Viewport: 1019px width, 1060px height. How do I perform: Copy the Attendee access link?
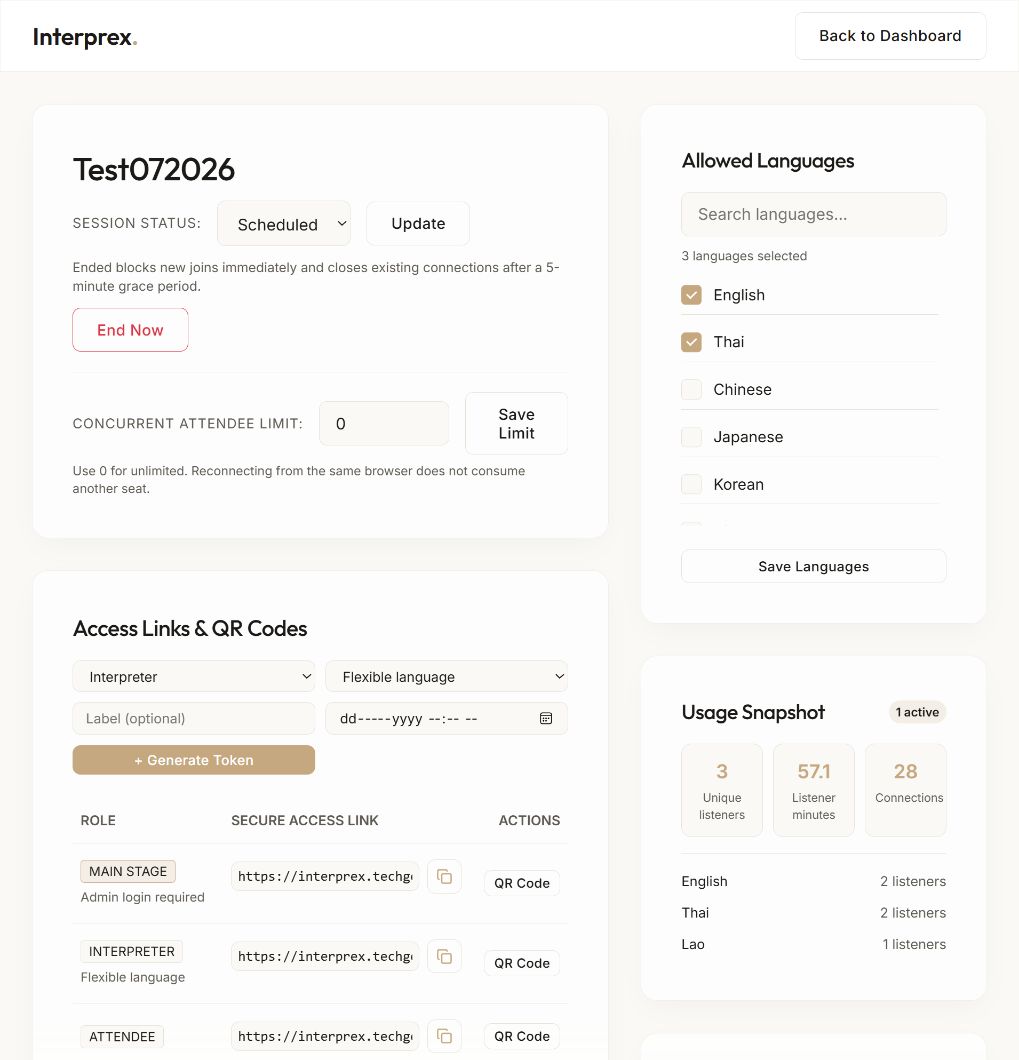[x=444, y=1036]
